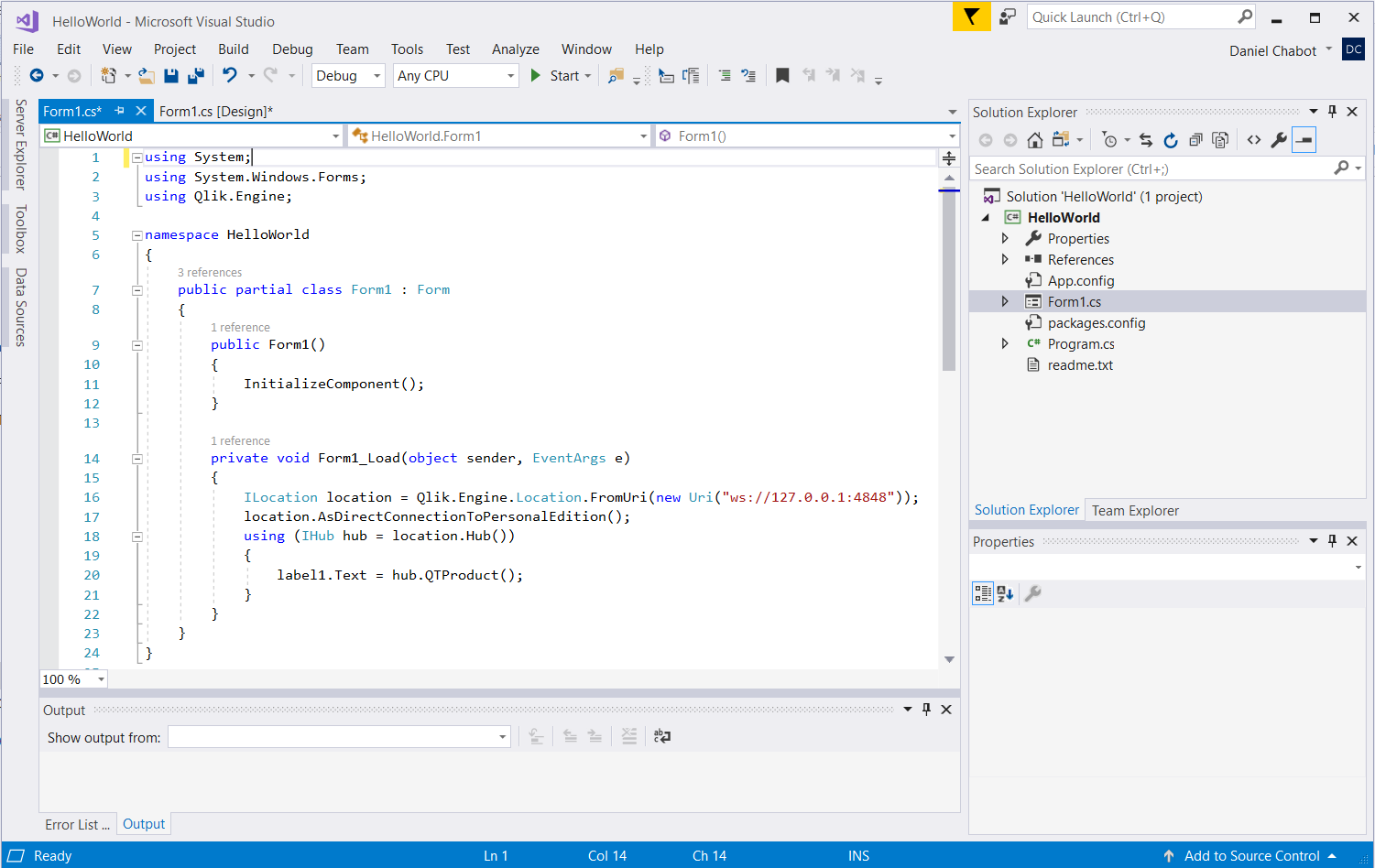Click Add to Source Control in status bar

coord(1251,856)
